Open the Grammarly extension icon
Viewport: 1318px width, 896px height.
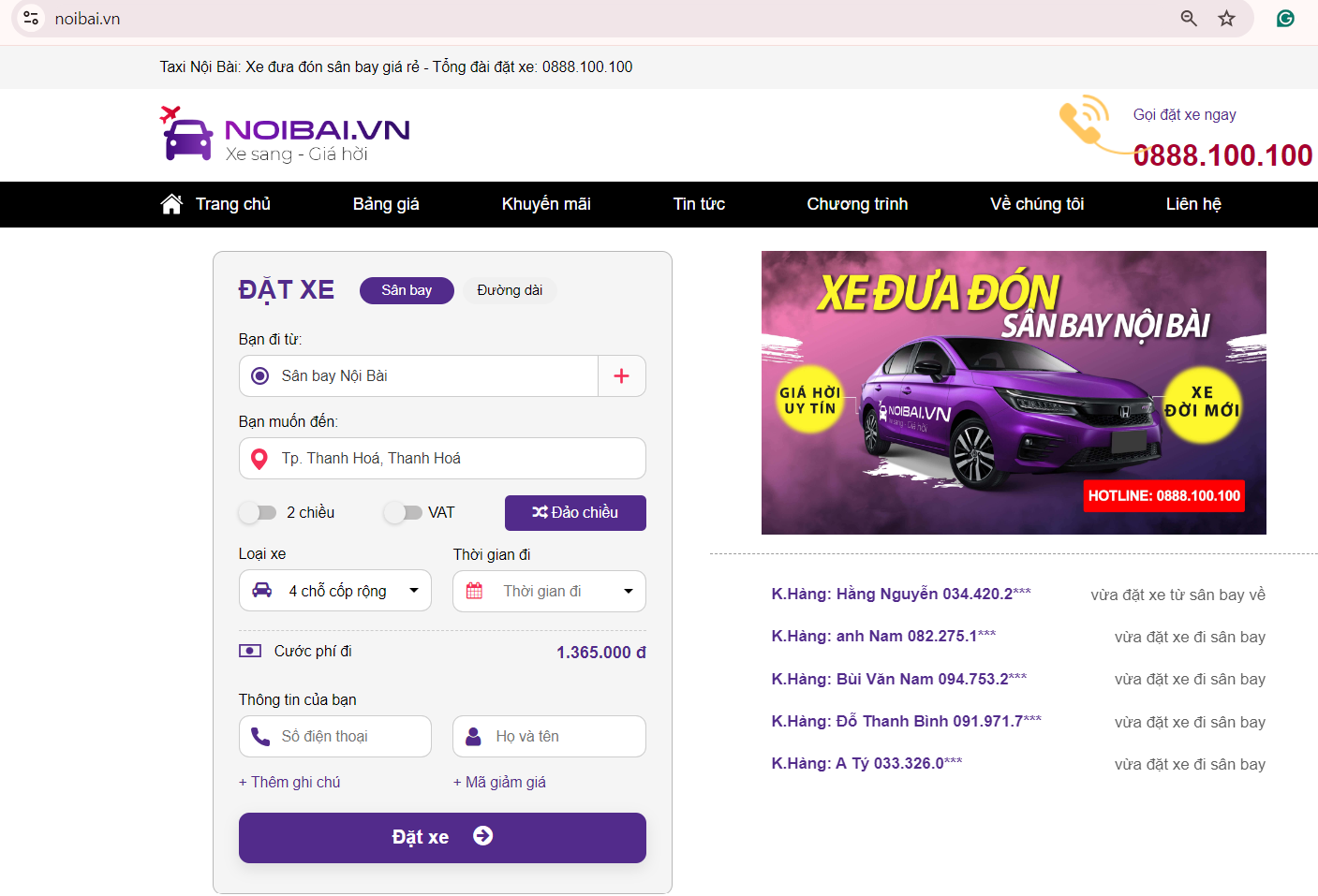pyautogui.click(x=1285, y=18)
